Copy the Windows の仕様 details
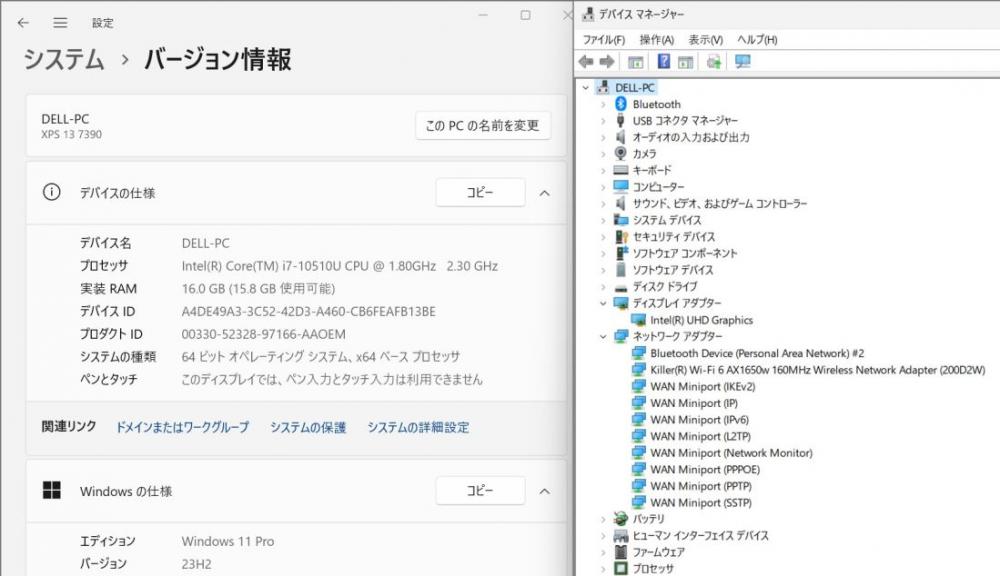The width and height of the screenshot is (1000, 576). 480,491
